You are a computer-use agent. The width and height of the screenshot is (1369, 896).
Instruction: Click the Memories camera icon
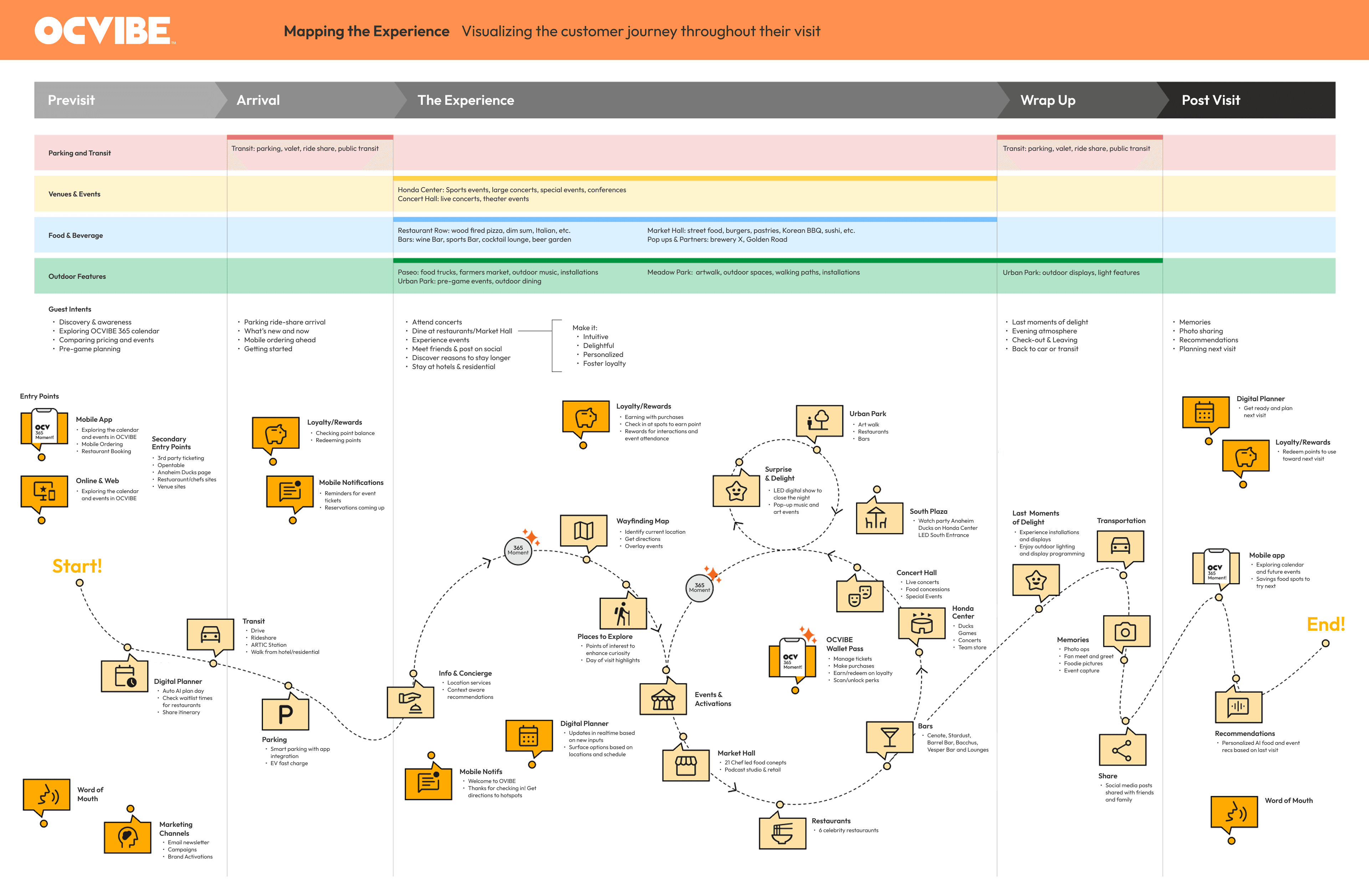coord(1126,631)
